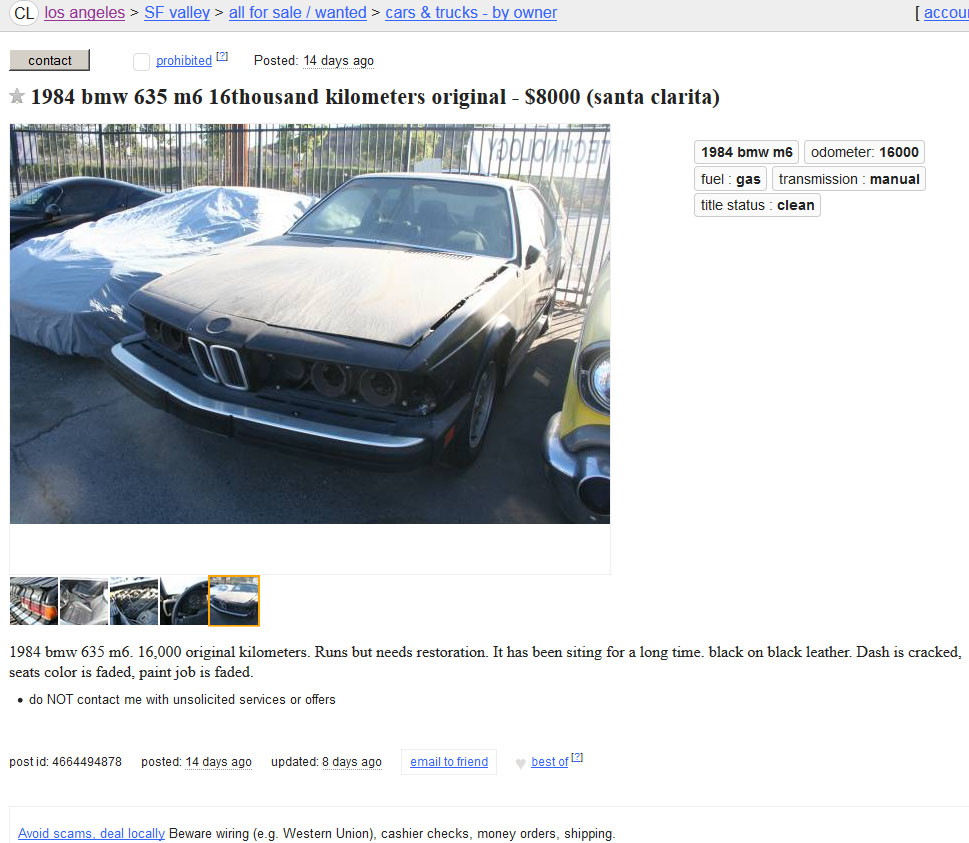The width and height of the screenshot is (969, 843).
Task: Open the help [?] next to best of
Action: point(577,757)
